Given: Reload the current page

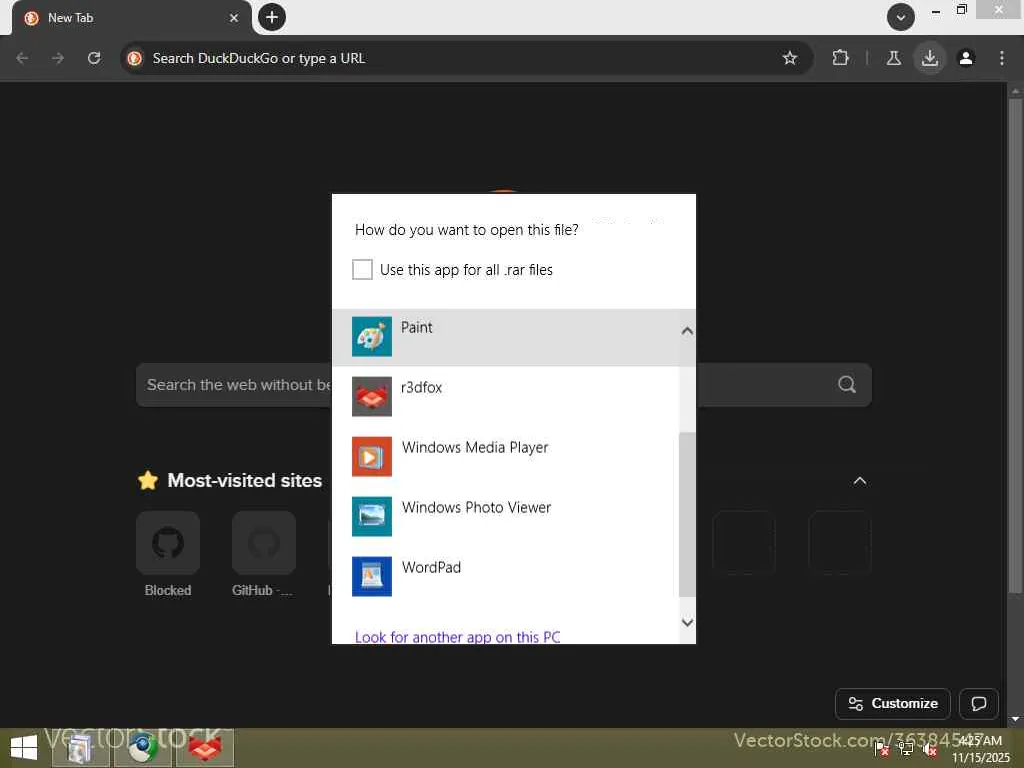Looking at the screenshot, I should [94, 58].
